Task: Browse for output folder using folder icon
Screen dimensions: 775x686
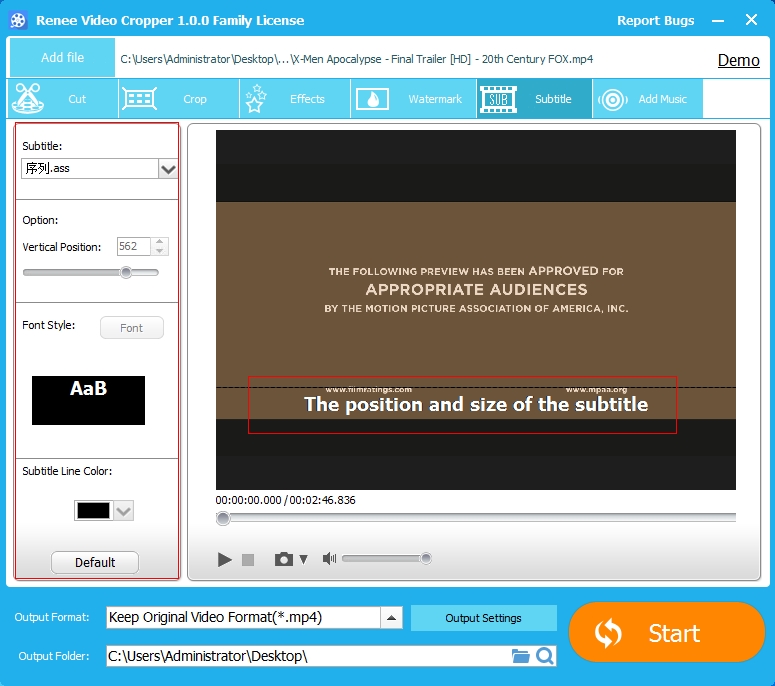Action: (x=520, y=656)
